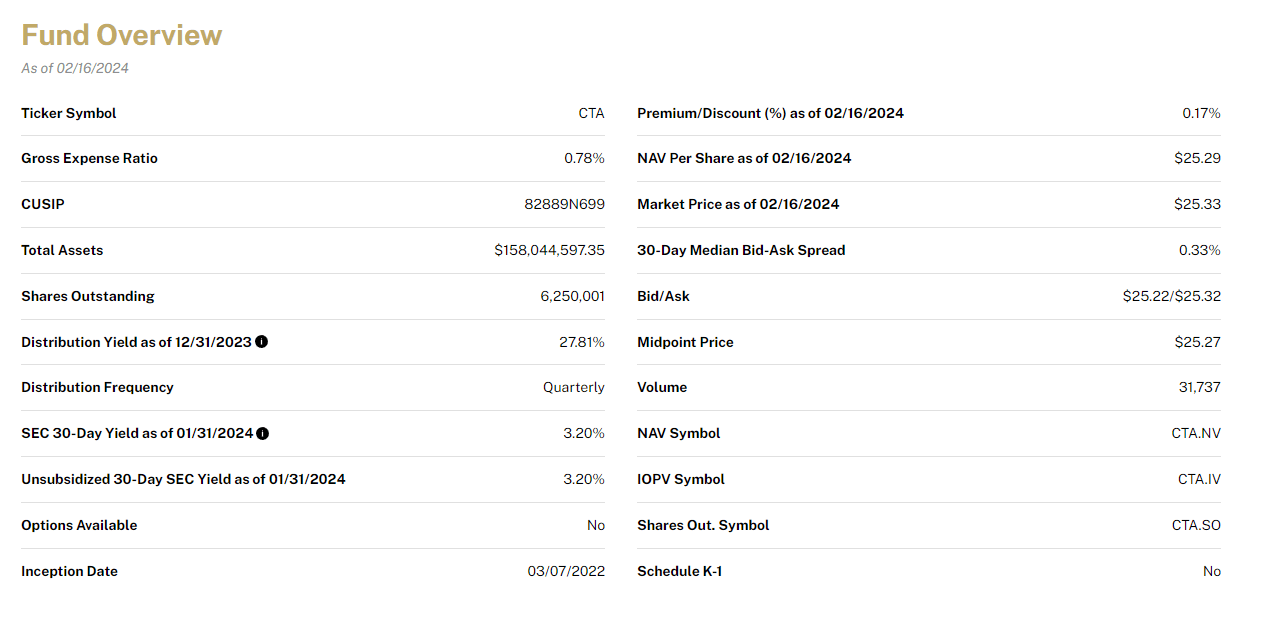Click the Schedule K-1 label
The image size is (1262, 630).
(x=680, y=571)
